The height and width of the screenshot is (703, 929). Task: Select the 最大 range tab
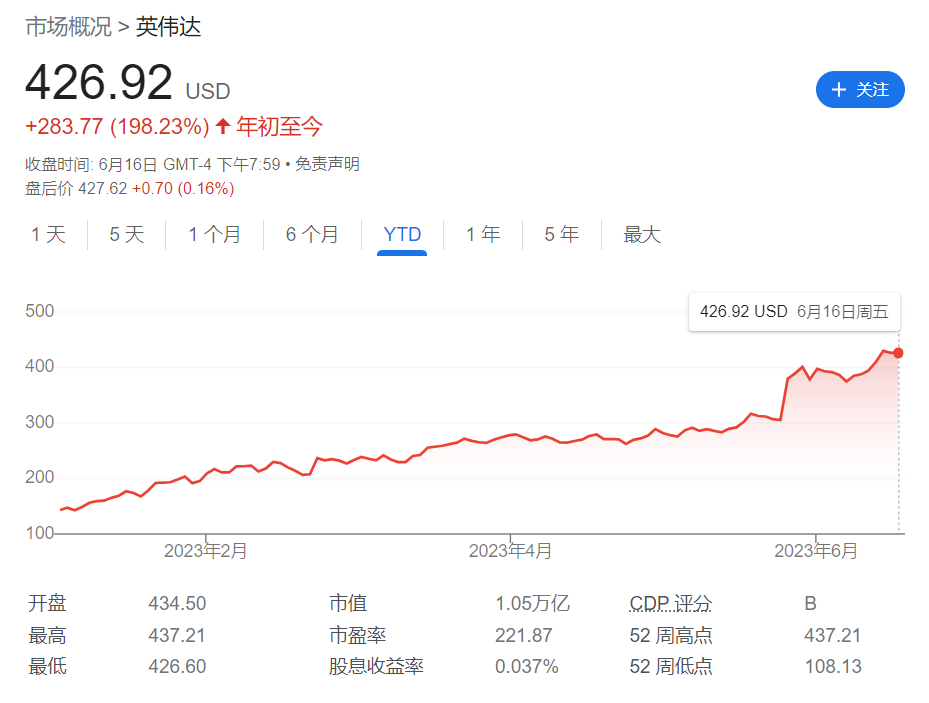(642, 235)
